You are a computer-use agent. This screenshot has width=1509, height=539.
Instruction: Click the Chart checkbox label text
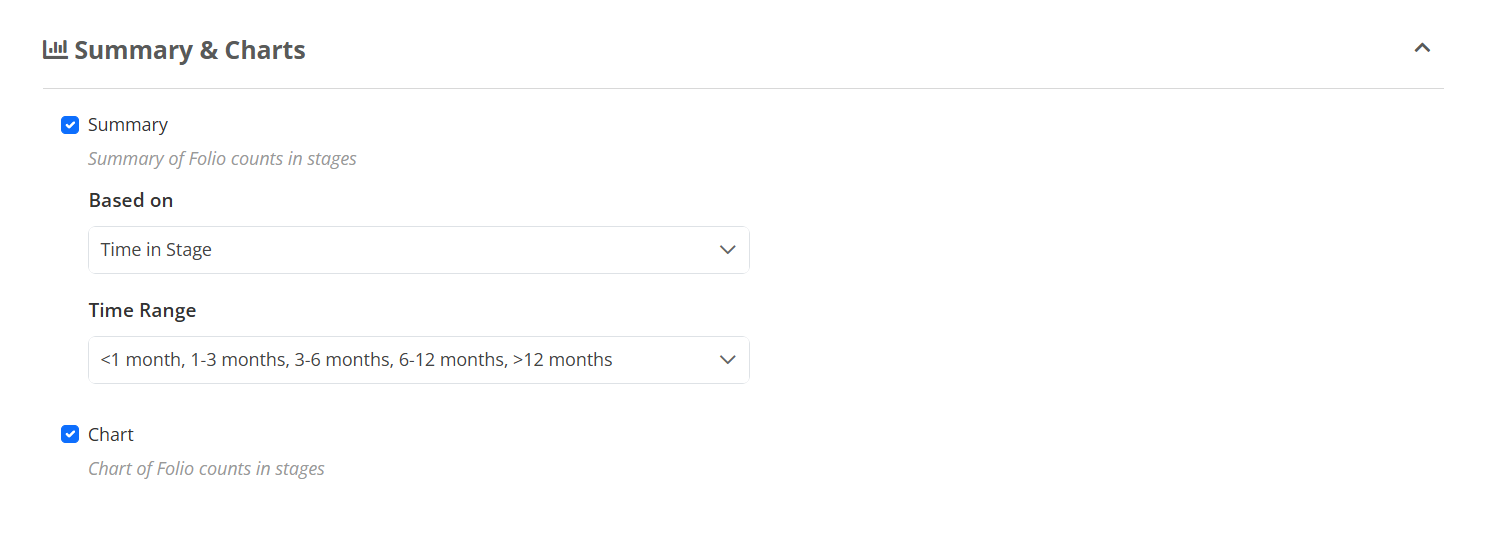tap(111, 435)
